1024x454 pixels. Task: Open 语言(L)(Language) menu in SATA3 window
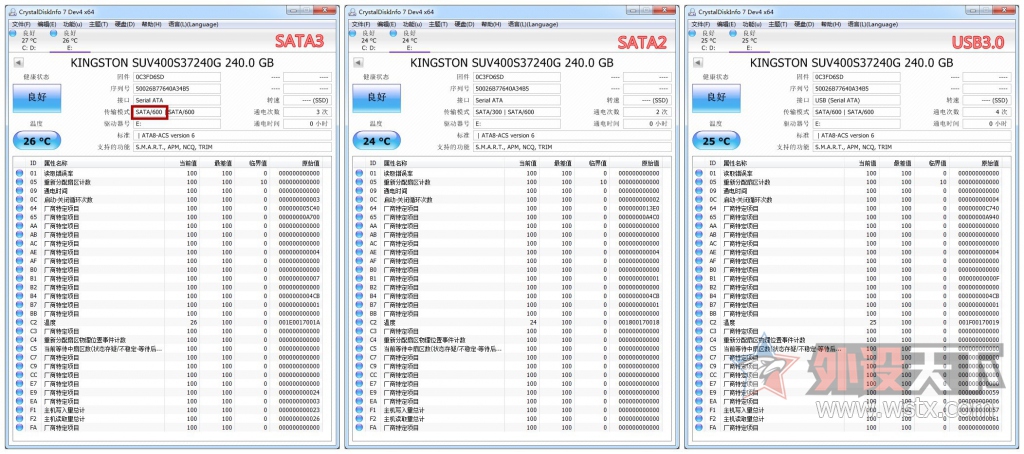click(x=193, y=24)
